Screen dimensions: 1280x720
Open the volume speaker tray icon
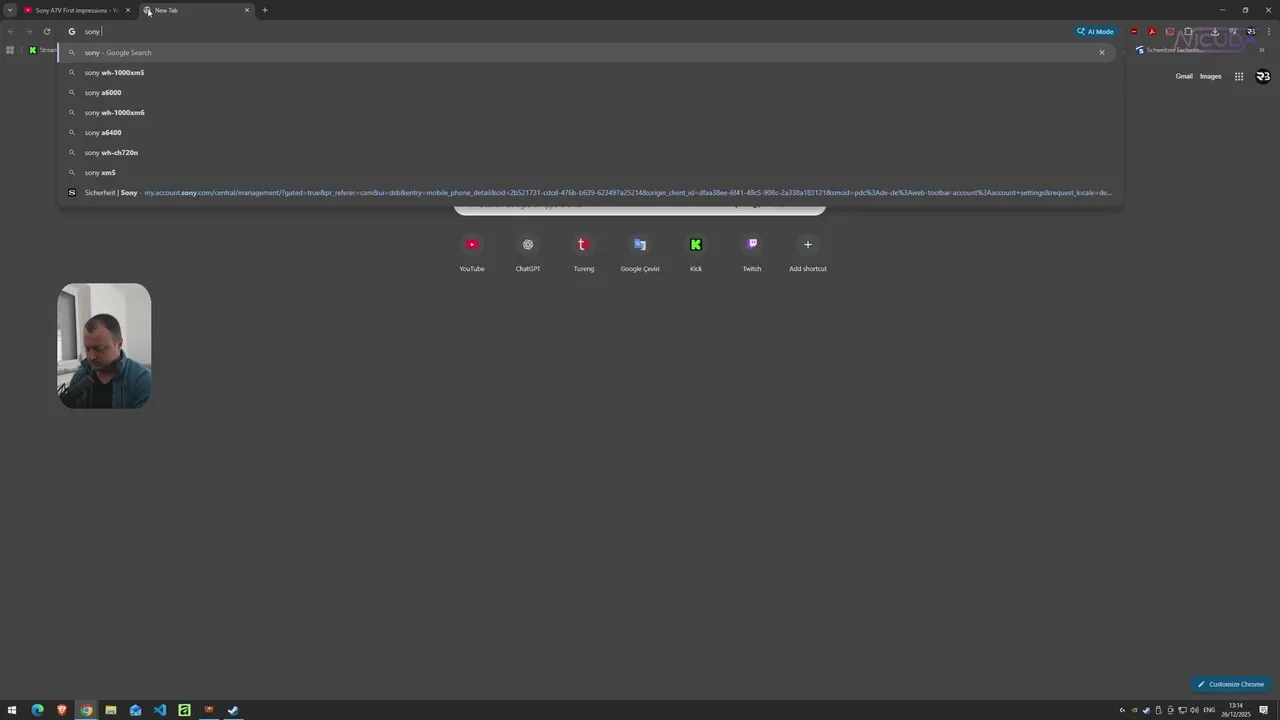coord(1194,710)
